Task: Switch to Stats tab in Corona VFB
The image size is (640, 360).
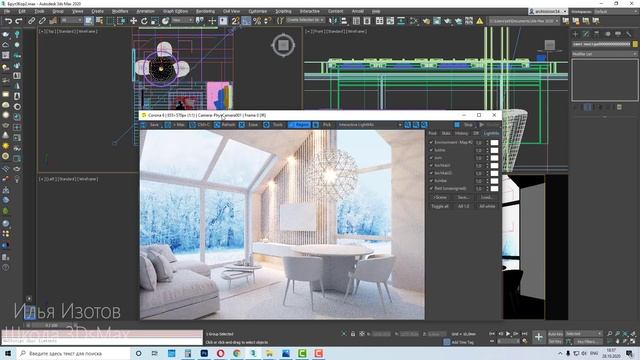Action: point(446,133)
